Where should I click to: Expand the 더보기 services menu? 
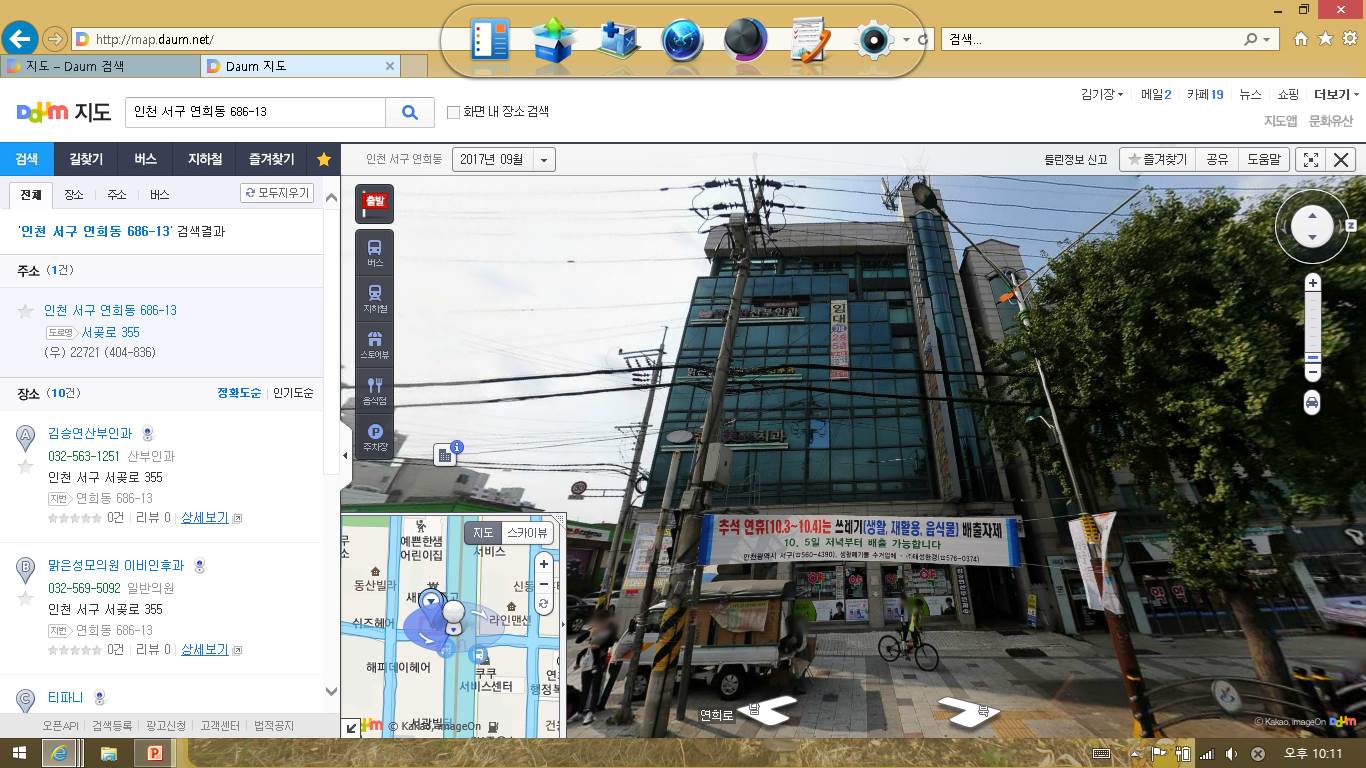pos(1337,95)
